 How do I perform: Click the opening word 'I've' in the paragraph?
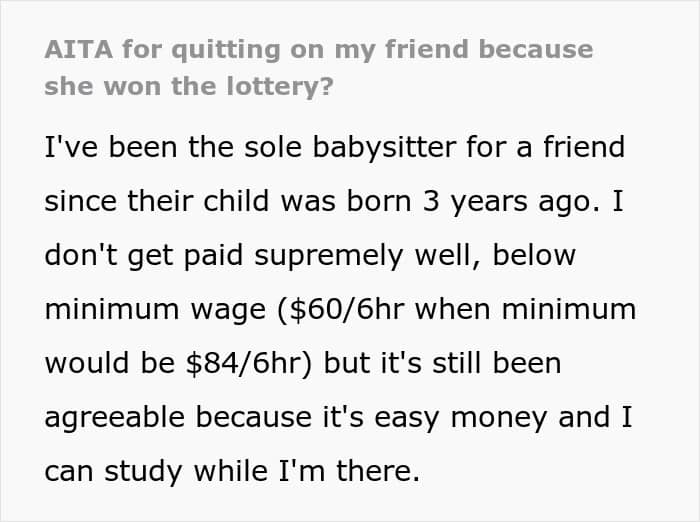[71, 147]
